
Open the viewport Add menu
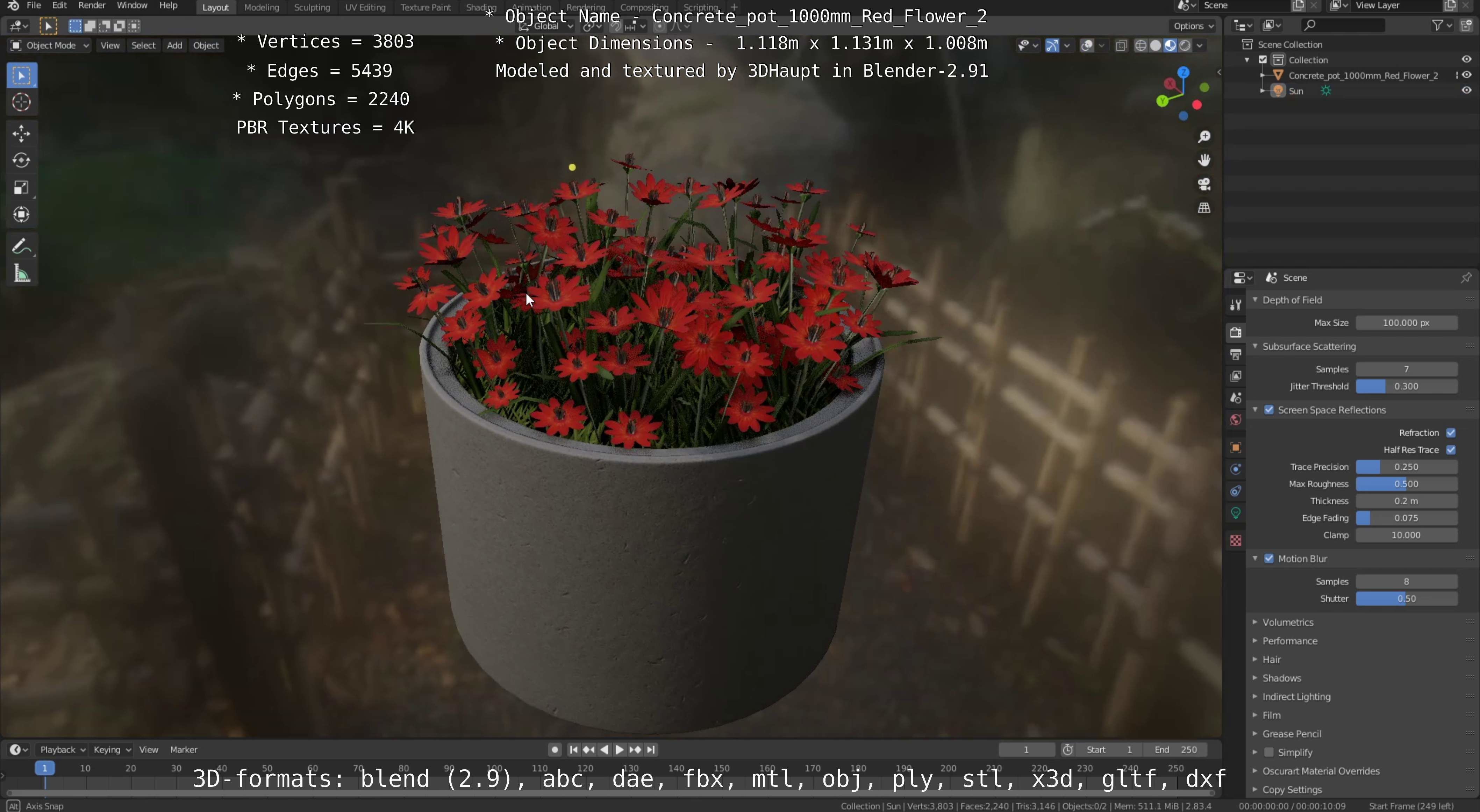tap(175, 45)
